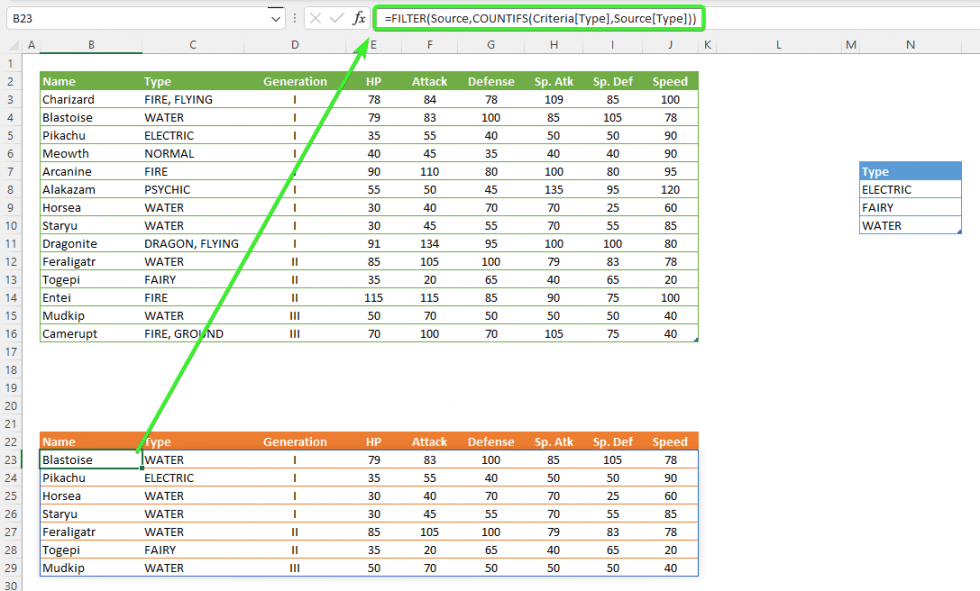Screen dimensions: 980x591
Task: Select column E header
Action: coord(373,44)
